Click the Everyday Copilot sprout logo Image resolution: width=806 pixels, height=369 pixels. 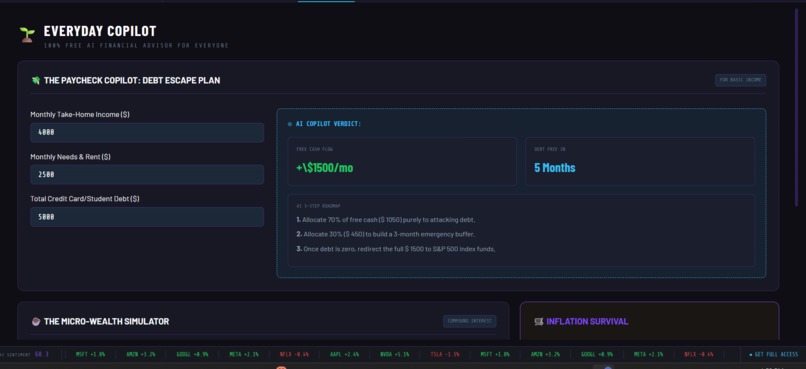(x=27, y=35)
